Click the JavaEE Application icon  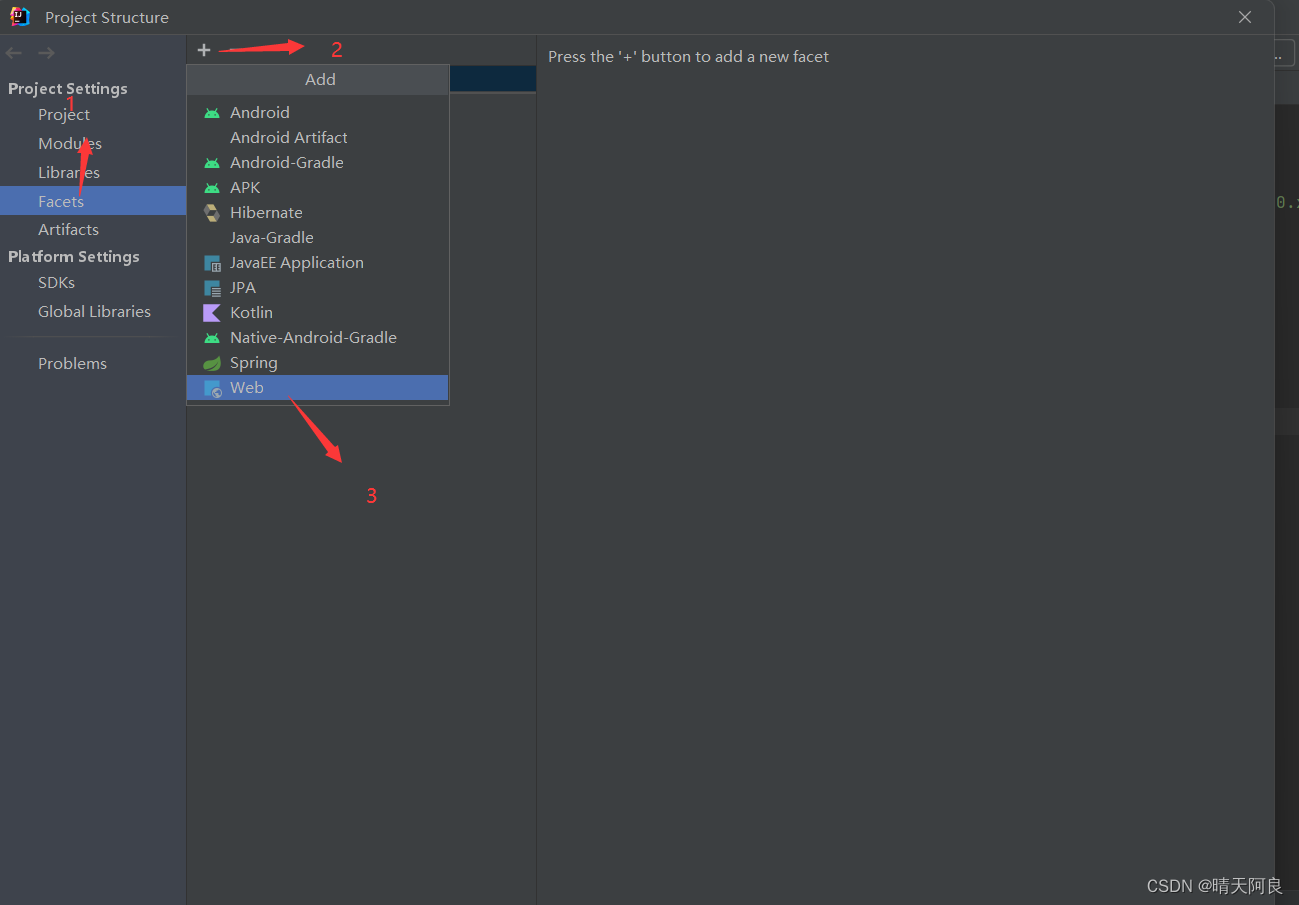pos(212,263)
